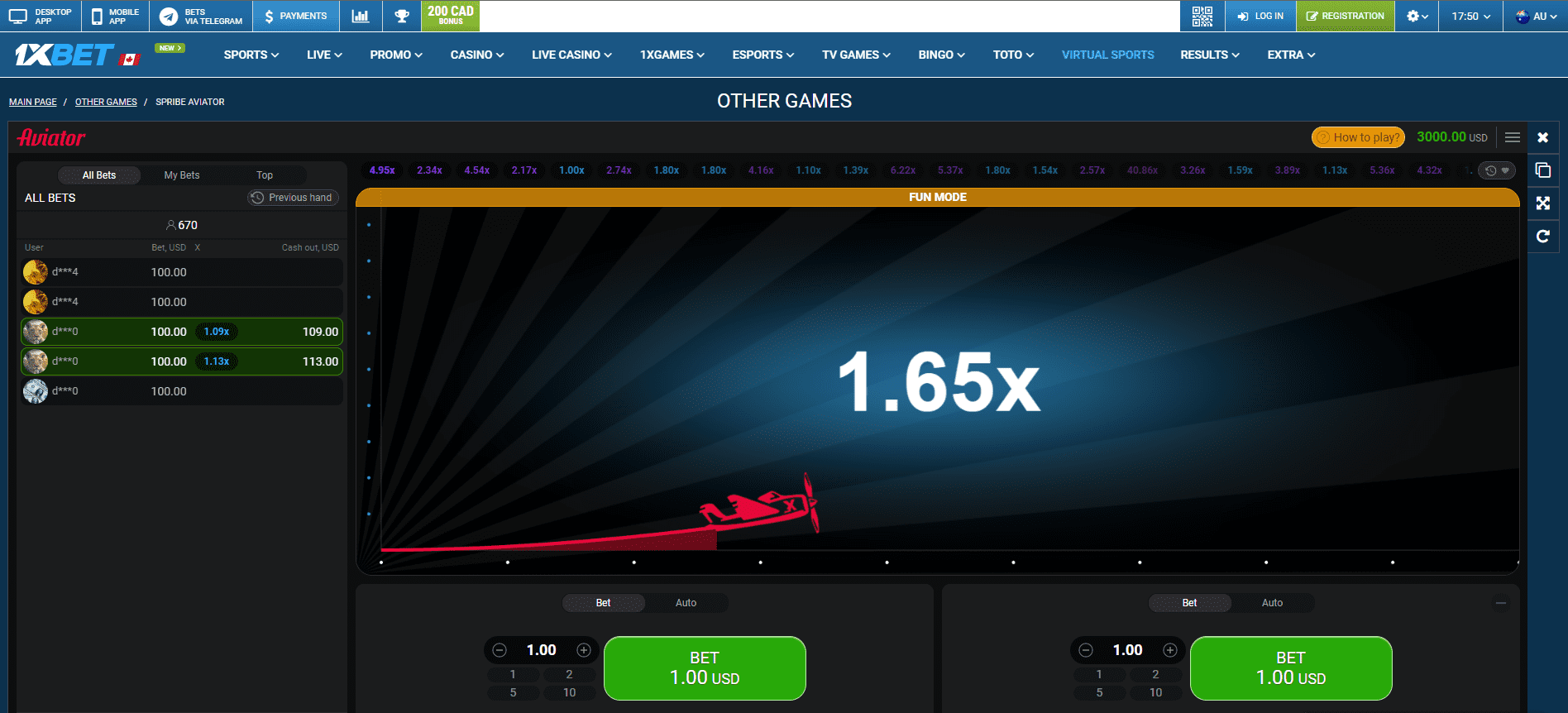
Task: Expand the 1XGames menu
Action: click(672, 55)
